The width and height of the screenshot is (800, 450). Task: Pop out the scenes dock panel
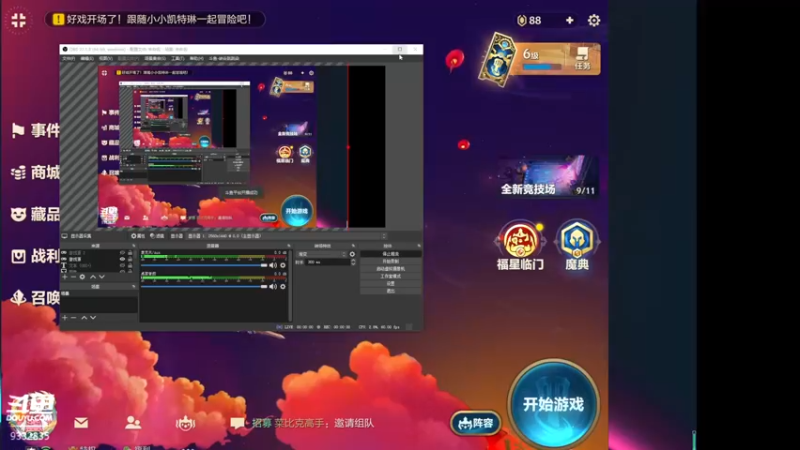coord(134,287)
